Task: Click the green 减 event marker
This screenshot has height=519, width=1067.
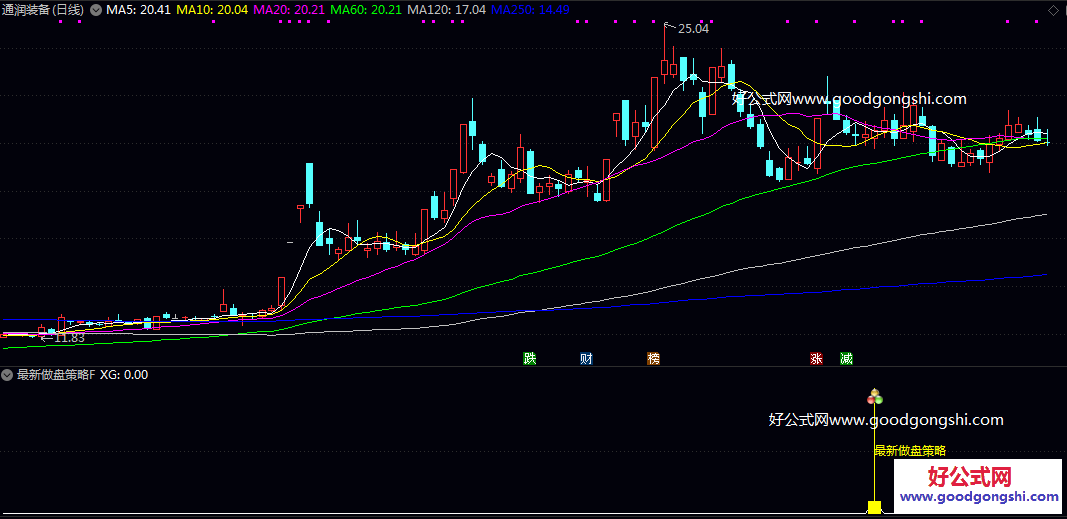Action: [846, 358]
